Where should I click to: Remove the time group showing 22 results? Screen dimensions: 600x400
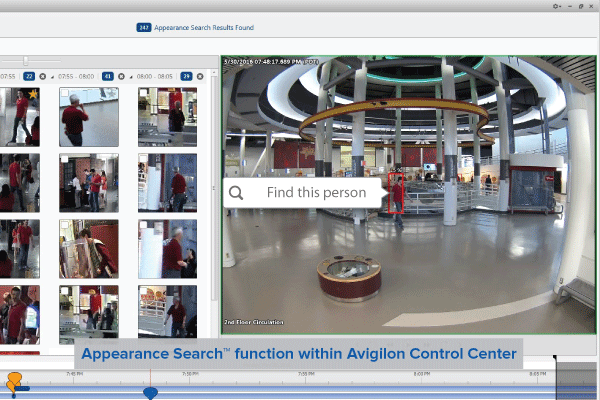click(x=42, y=77)
